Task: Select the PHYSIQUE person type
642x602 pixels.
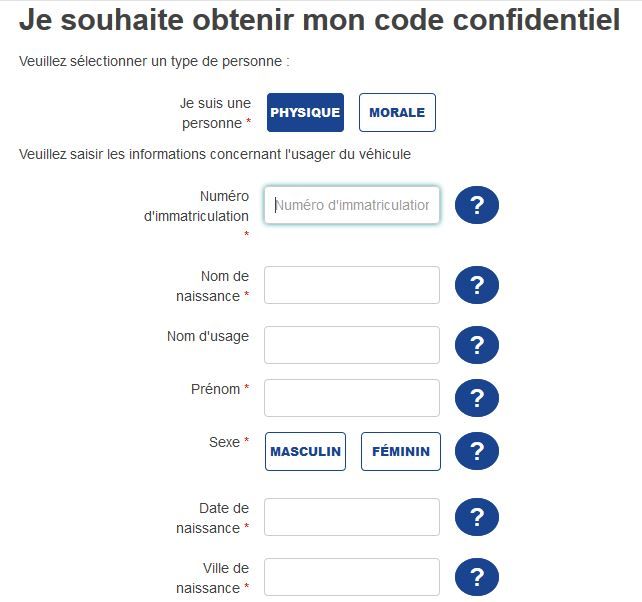Action: tap(305, 113)
